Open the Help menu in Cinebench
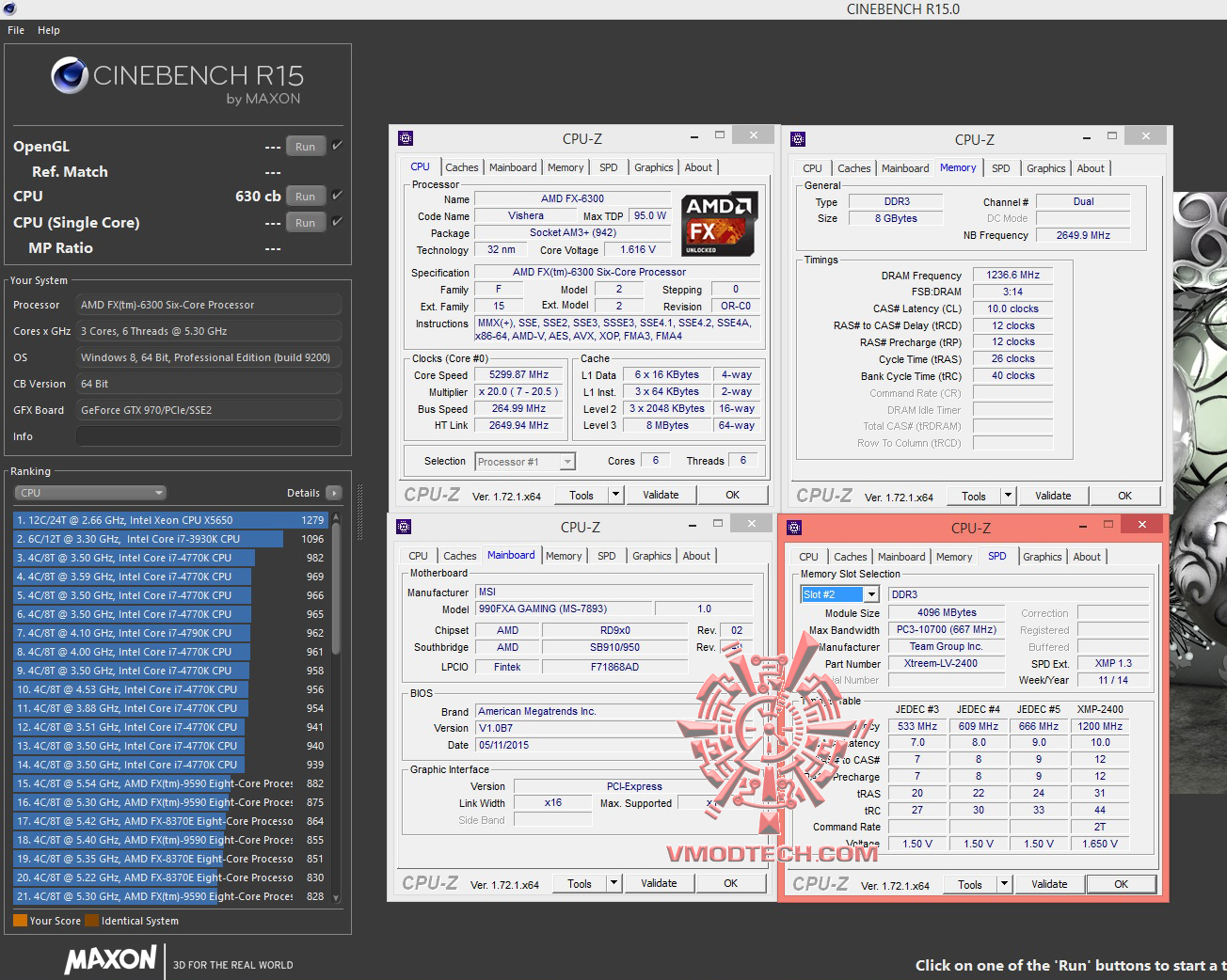1227x980 pixels. click(49, 30)
